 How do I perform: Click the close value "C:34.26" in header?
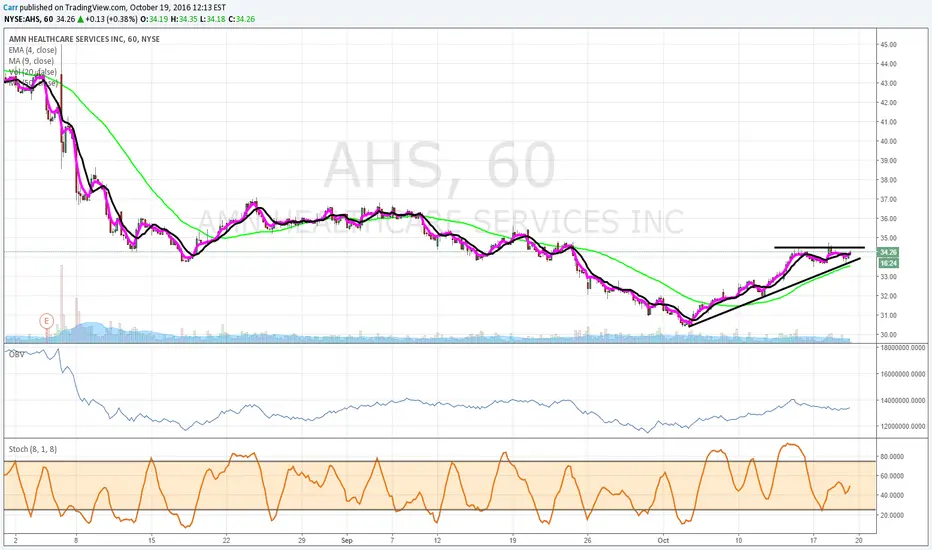point(241,19)
